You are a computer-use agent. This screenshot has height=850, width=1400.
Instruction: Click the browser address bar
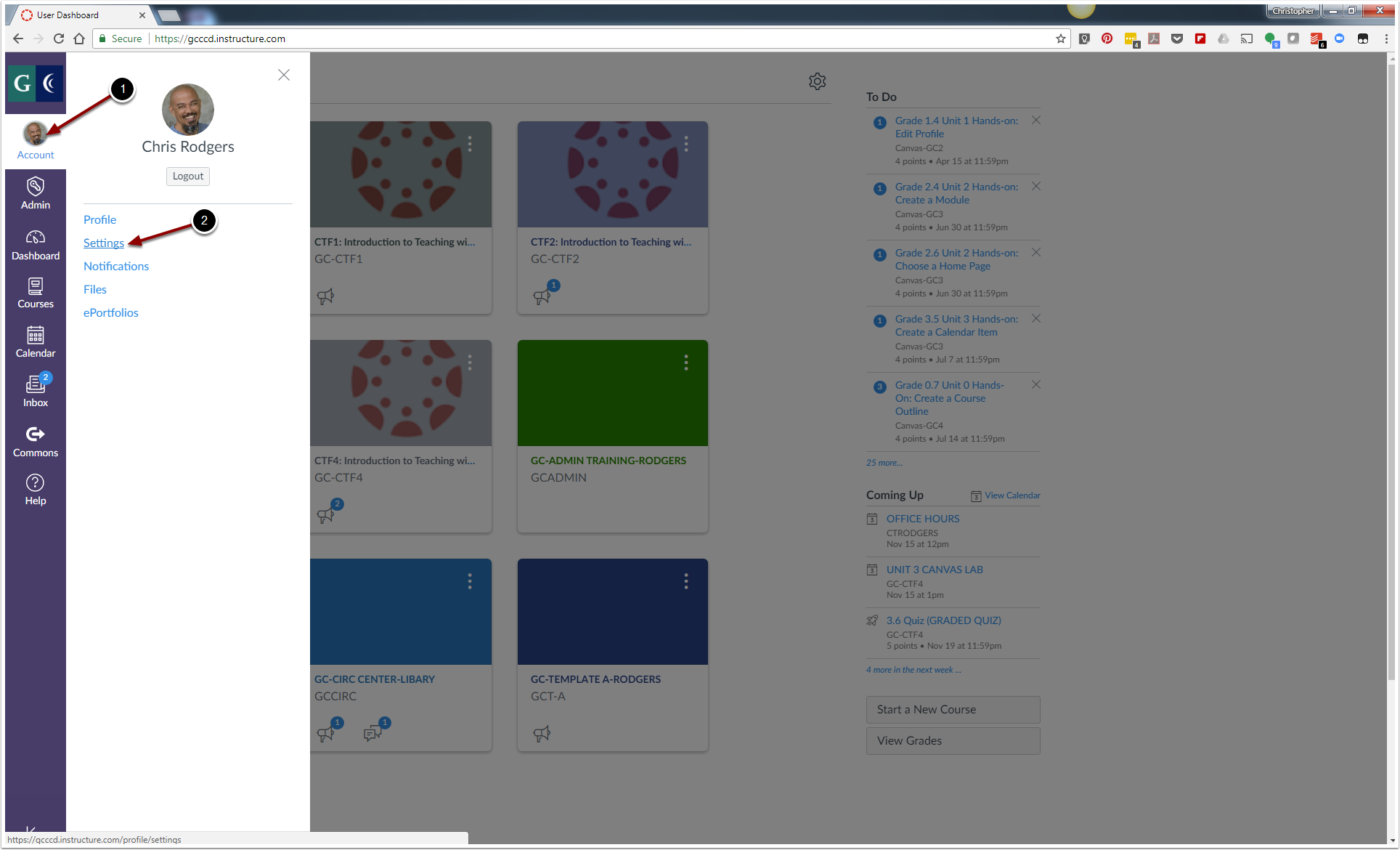point(581,39)
